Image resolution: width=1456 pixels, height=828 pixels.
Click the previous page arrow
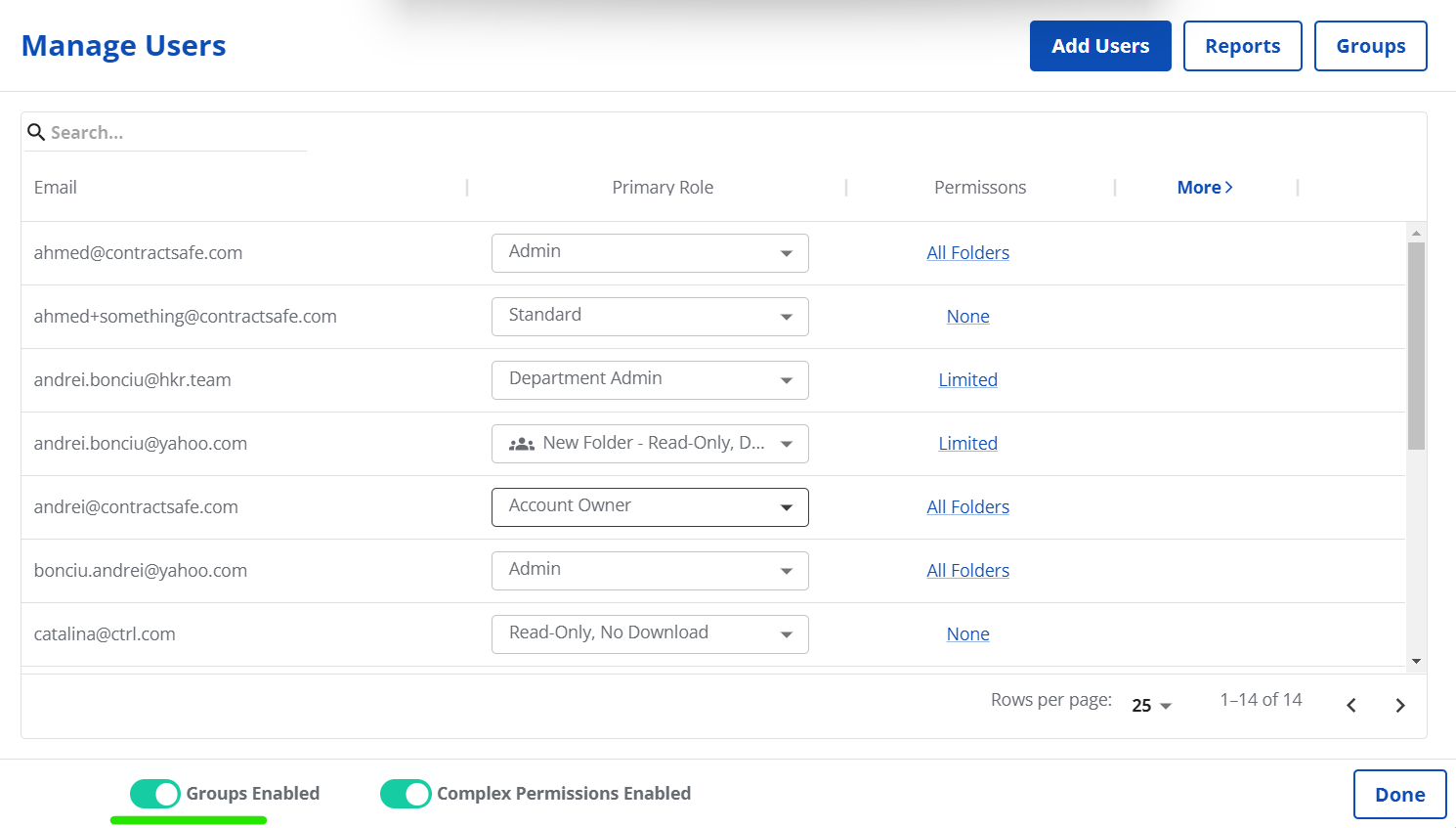[x=1350, y=704]
